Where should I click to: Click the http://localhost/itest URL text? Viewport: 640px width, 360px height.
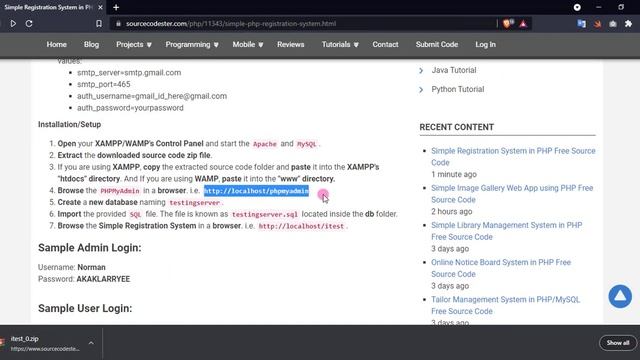pos(301,227)
